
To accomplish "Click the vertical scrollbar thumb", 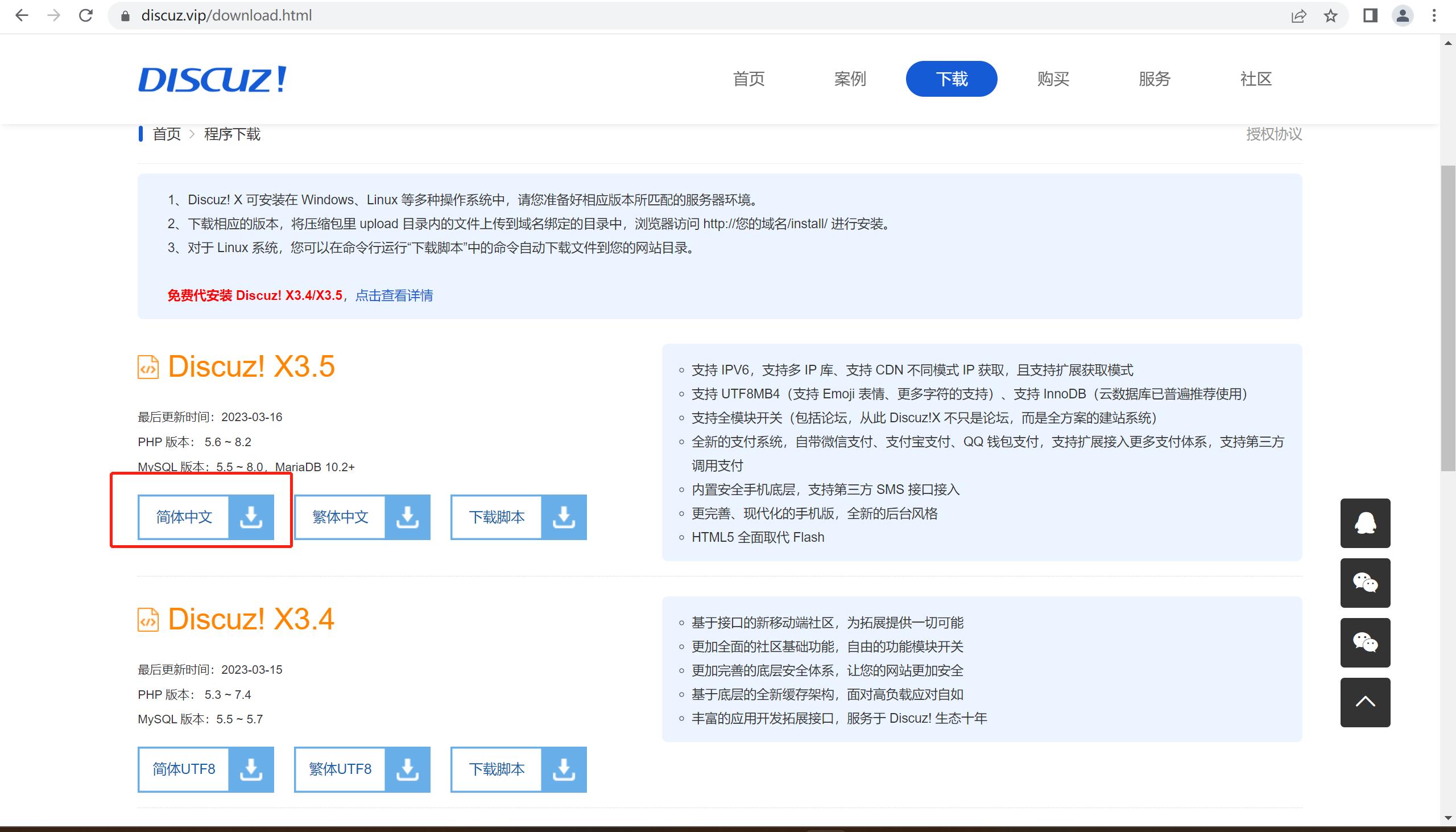I will coord(1448,318).
